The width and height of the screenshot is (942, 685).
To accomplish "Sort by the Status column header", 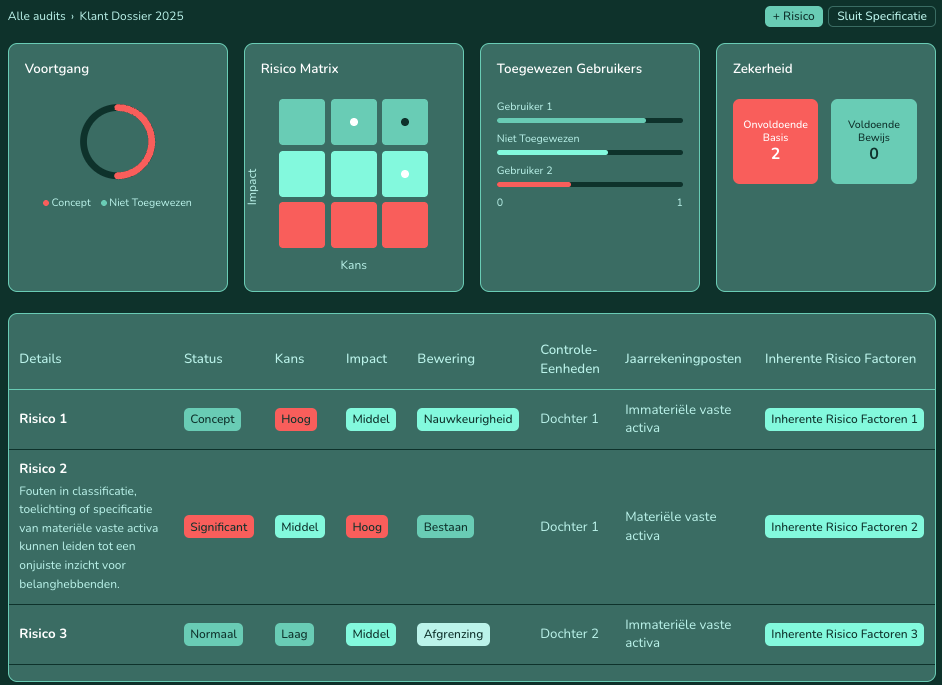I will tap(203, 359).
